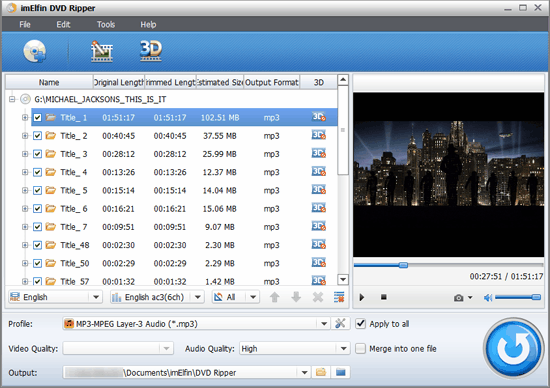Open the output folder icon
This screenshot has width=550, height=388.
click(341, 372)
